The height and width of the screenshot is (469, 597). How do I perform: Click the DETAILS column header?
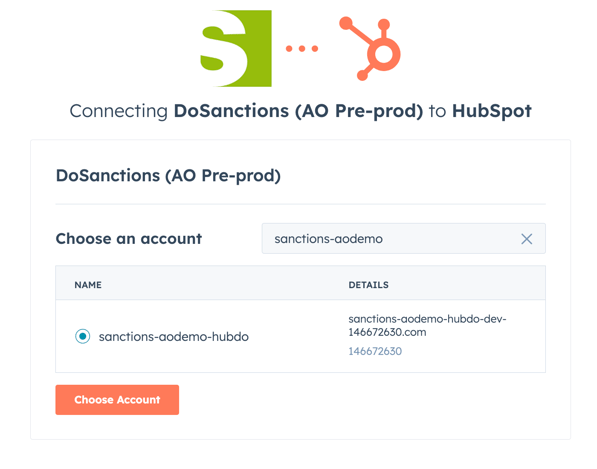369,285
